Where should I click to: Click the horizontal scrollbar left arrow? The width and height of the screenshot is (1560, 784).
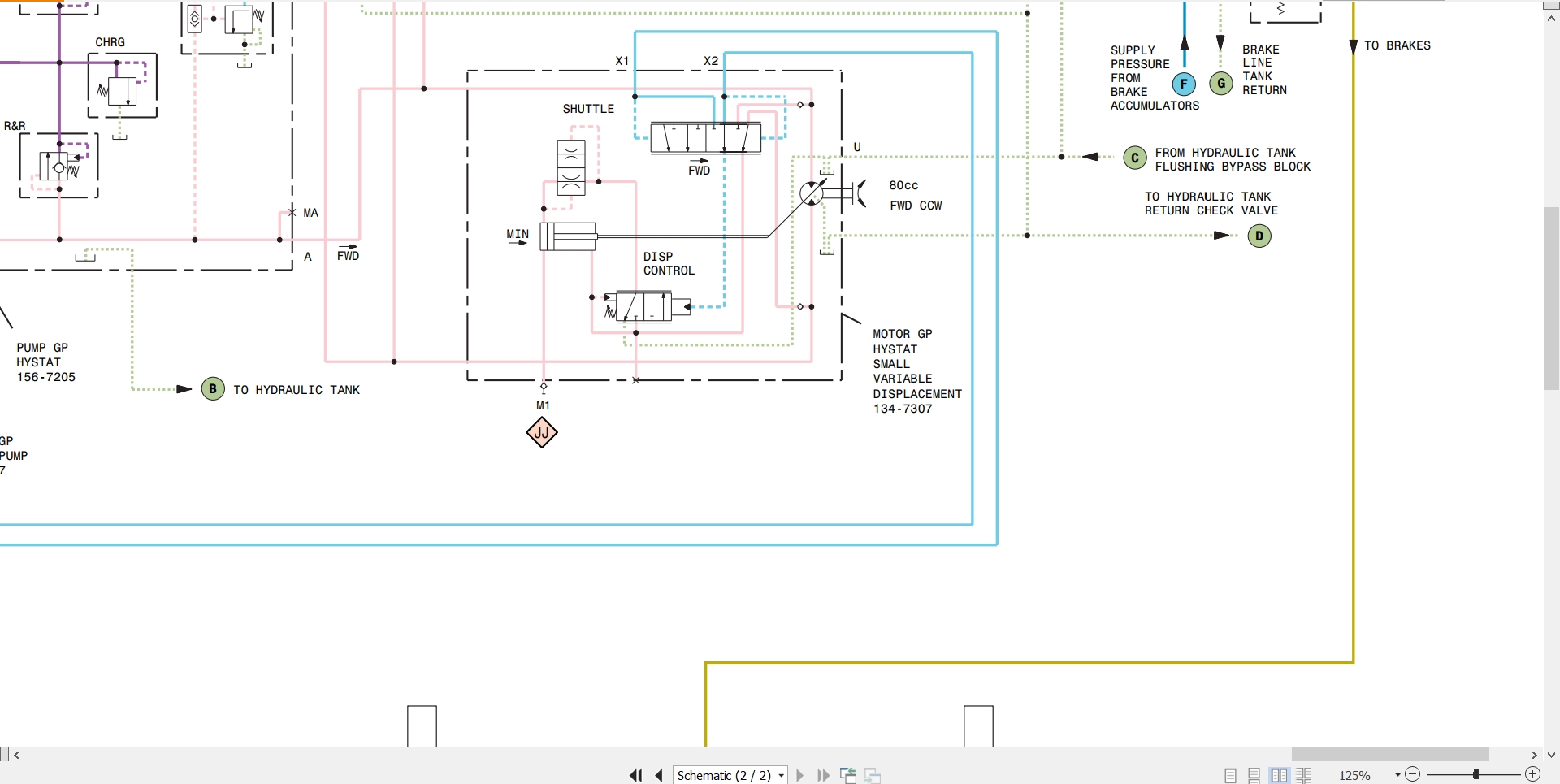point(16,755)
